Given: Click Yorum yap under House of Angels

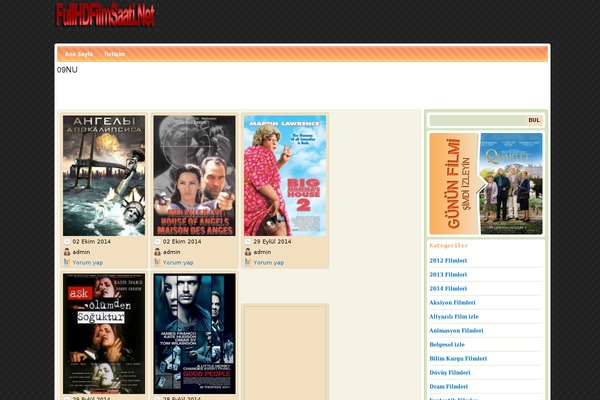Looking at the screenshot, I should (178, 263).
